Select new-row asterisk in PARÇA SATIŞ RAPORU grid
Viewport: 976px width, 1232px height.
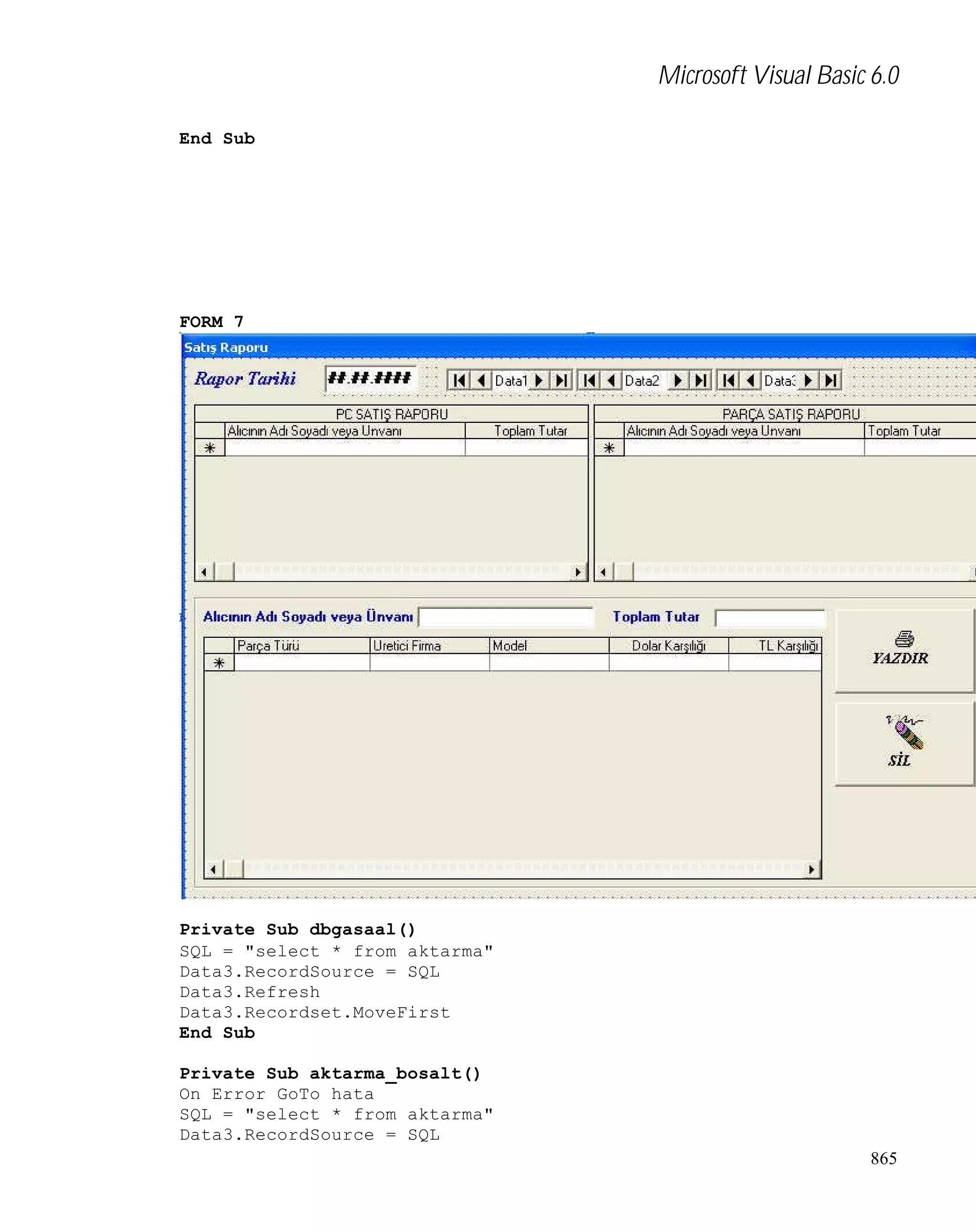[609, 448]
